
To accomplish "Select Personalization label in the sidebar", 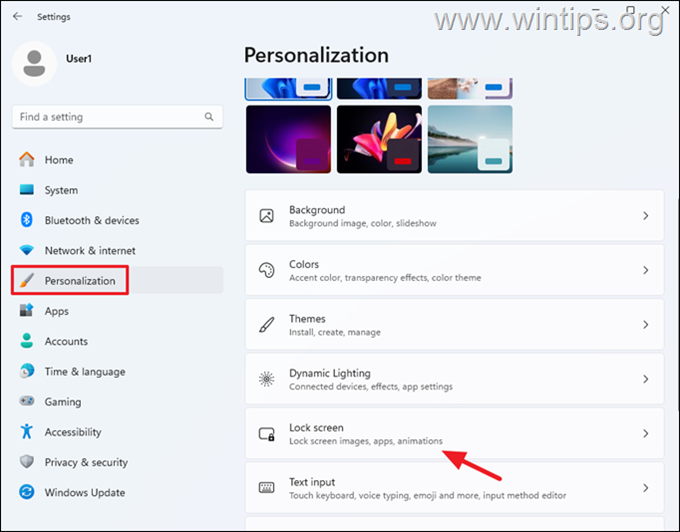I will [80, 281].
